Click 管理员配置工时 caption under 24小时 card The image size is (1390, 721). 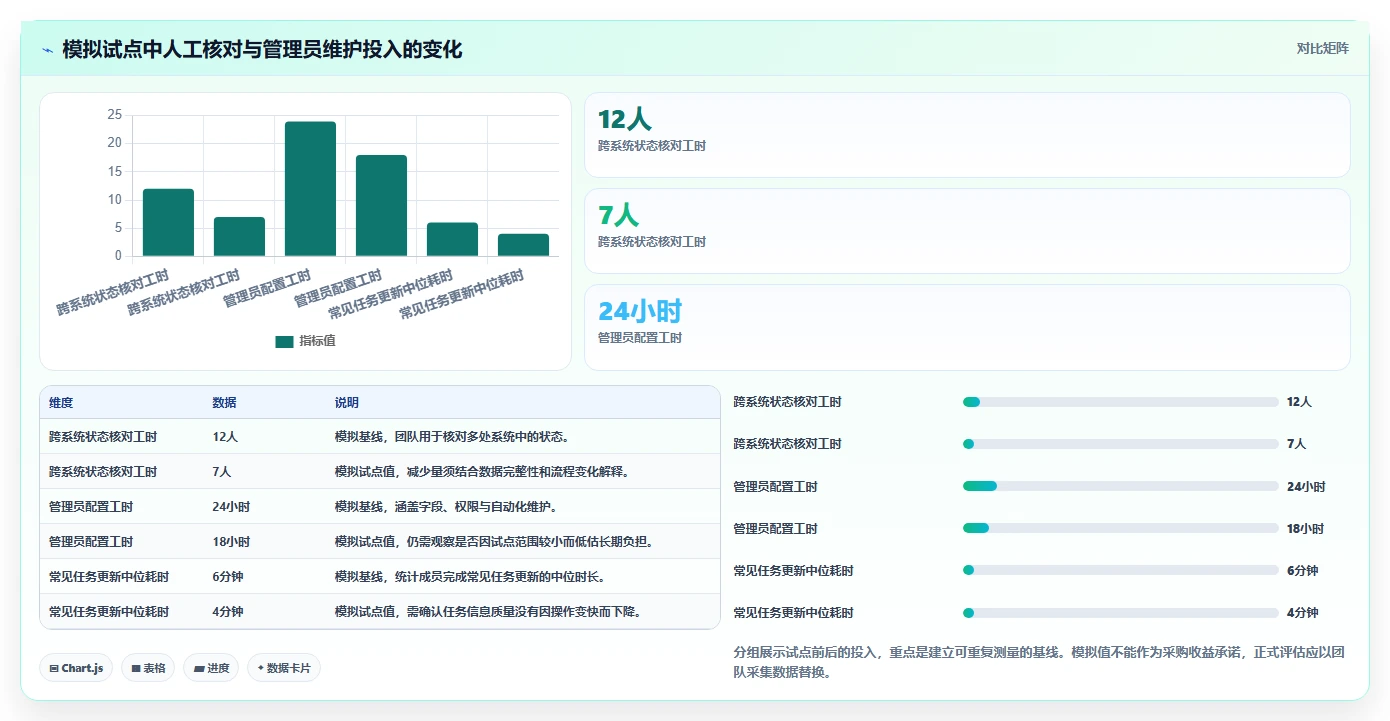640,338
